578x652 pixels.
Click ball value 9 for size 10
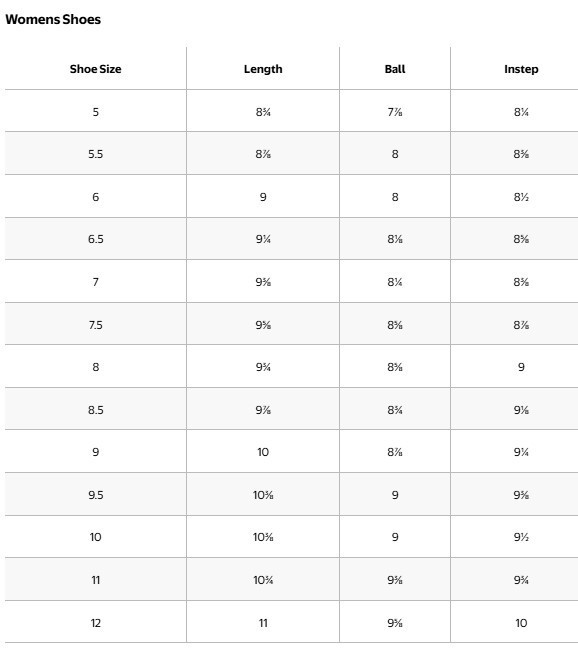395,537
